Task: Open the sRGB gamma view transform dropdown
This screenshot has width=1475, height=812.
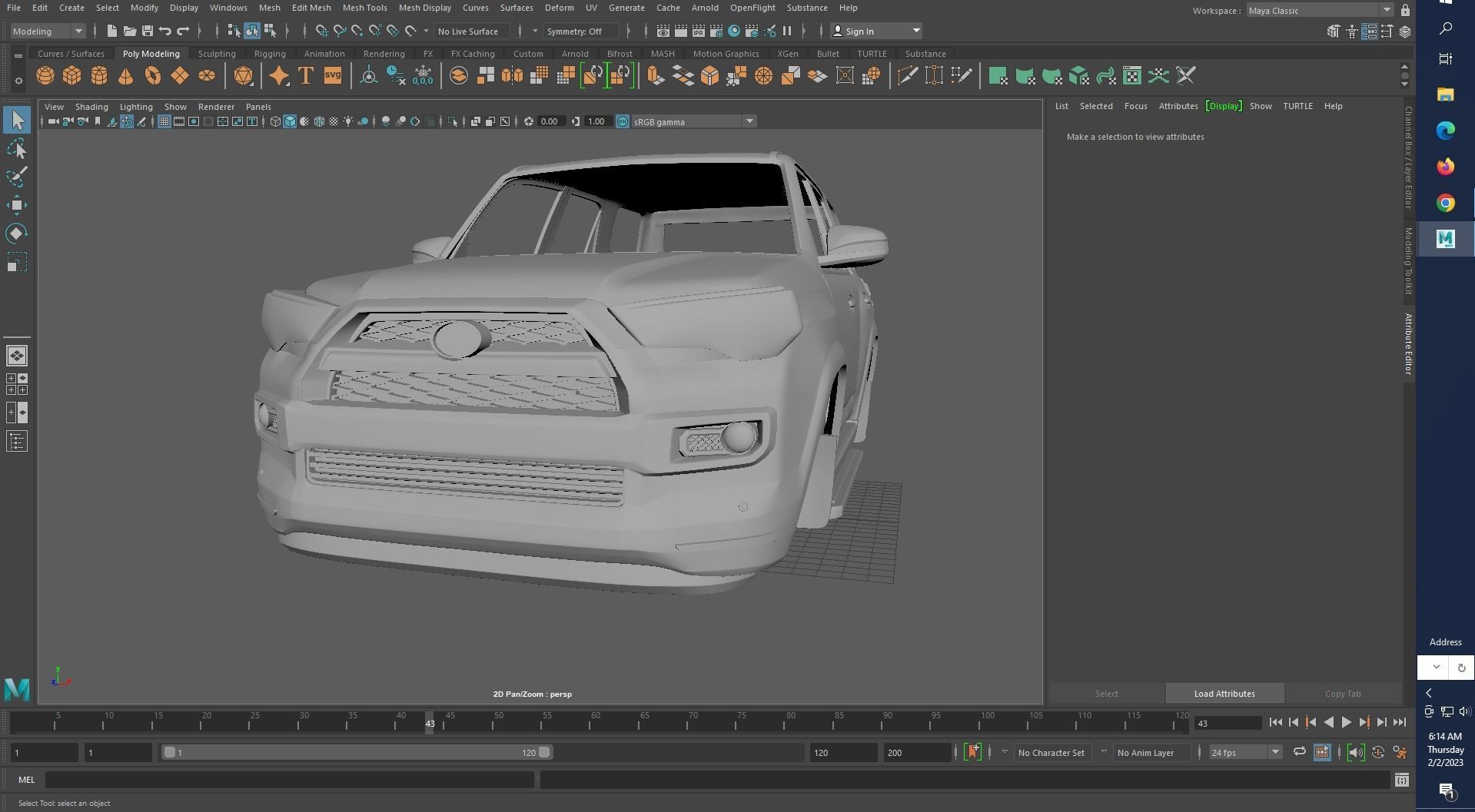Action: [x=693, y=121]
